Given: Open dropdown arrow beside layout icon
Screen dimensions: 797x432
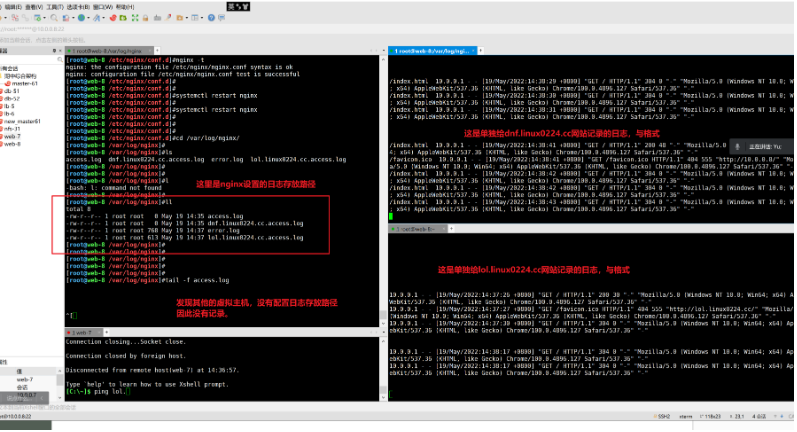Looking at the screenshot, I should tap(202, 18).
